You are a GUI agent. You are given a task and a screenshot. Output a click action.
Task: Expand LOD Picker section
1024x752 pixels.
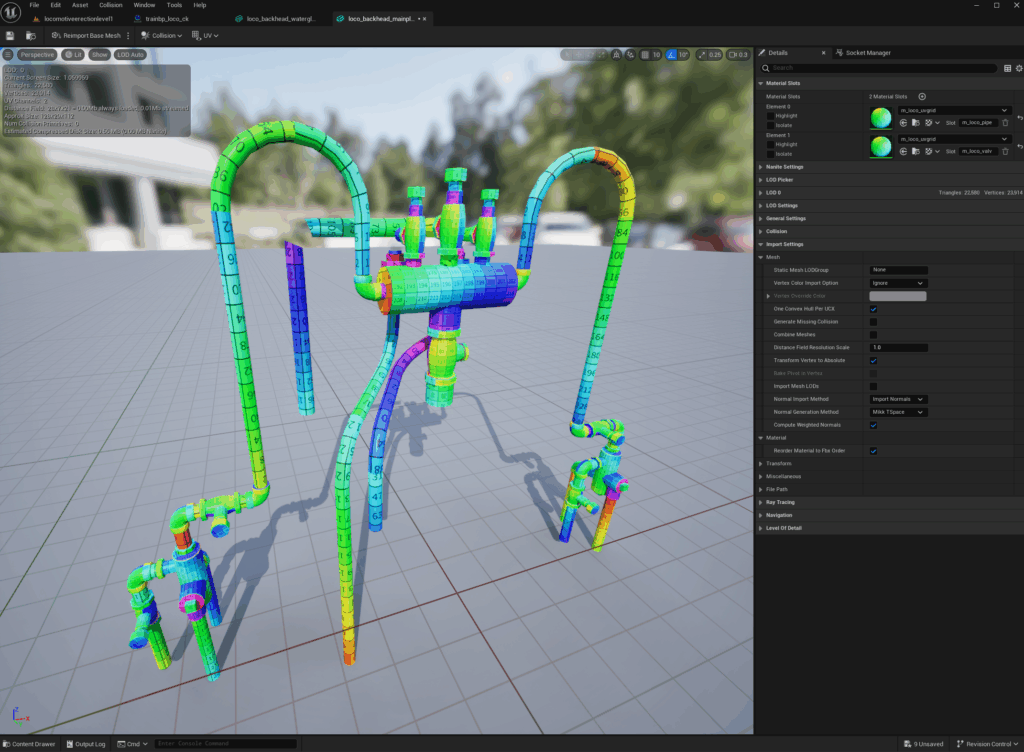pos(761,180)
